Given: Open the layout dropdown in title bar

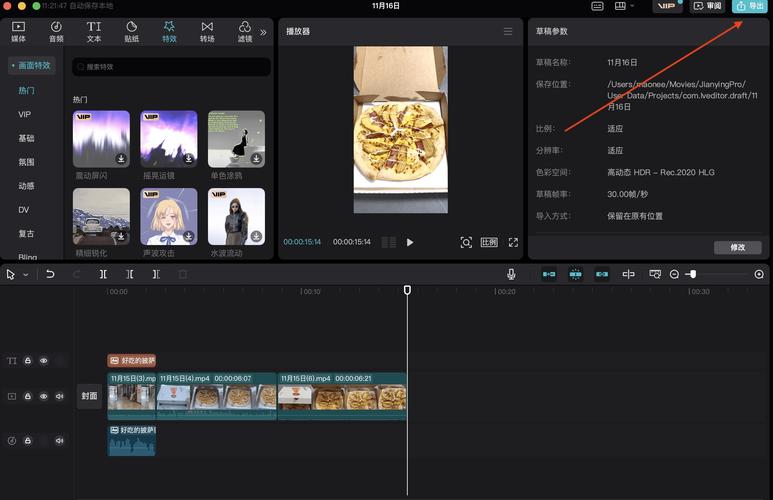Looking at the screenshot, I should (x=624, y=6).
